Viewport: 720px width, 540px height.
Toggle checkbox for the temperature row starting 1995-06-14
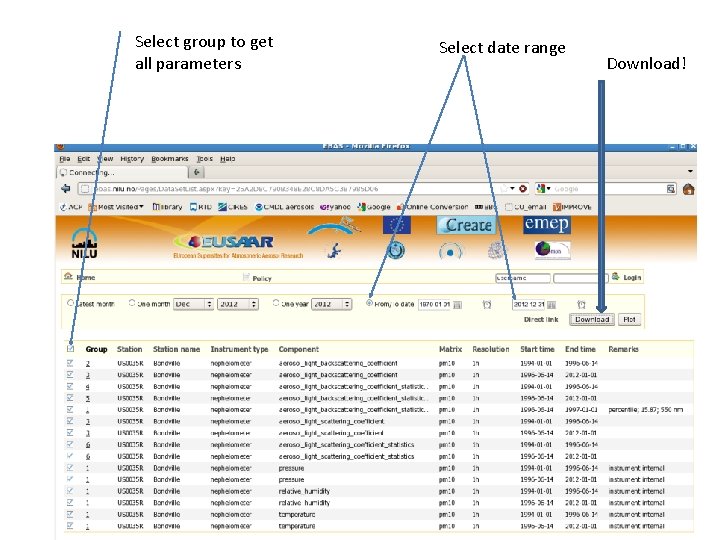(x=70, y=526)
